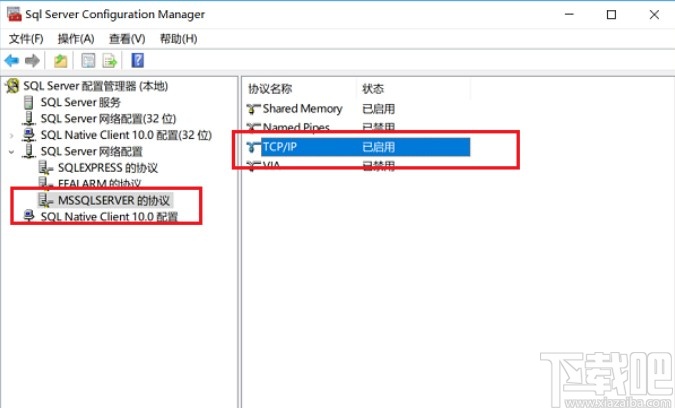Sort by the 协议名称 column header
675x408 pixels.
[x=268, y=88]
